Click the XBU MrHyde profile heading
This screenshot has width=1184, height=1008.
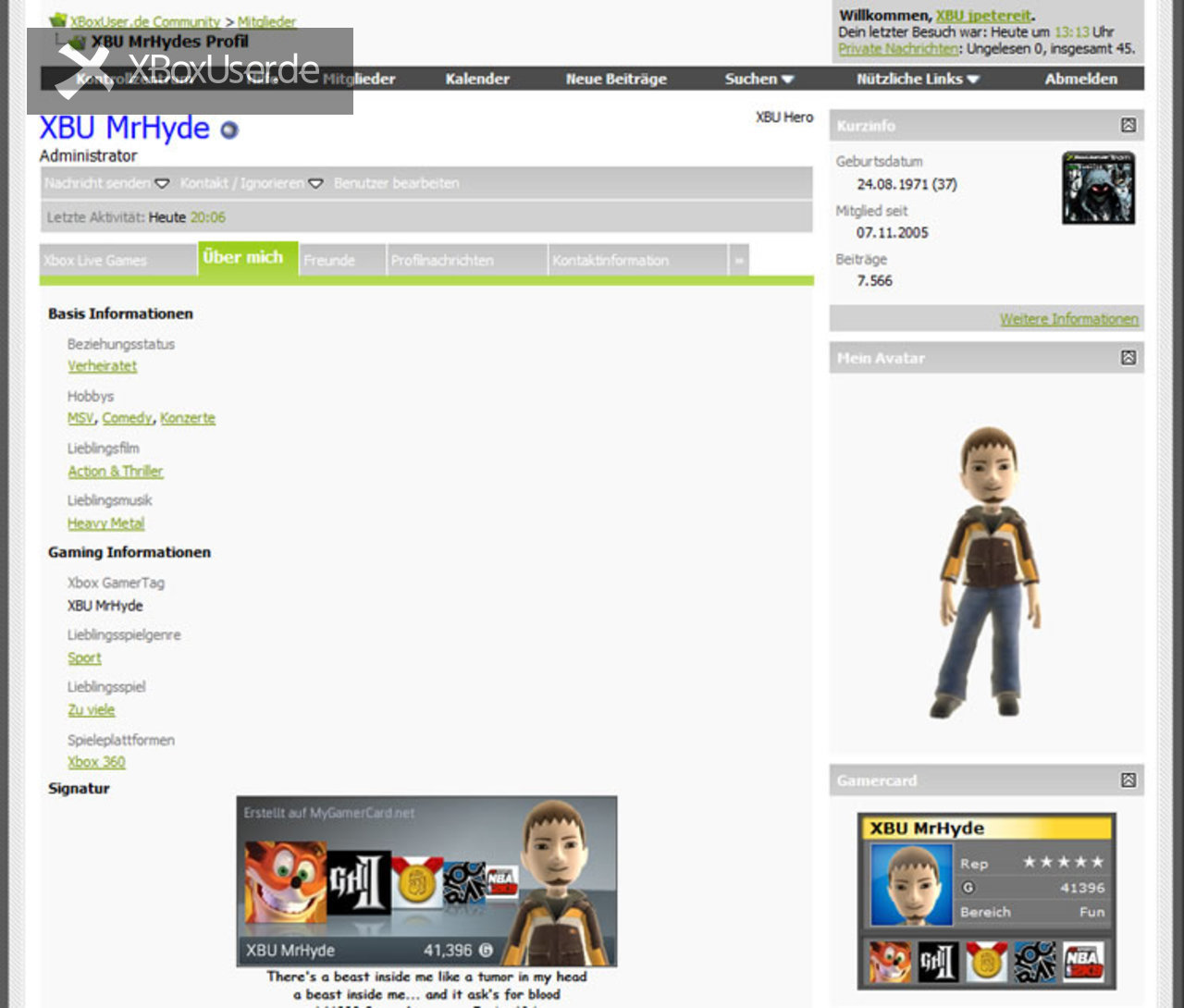pyautogui.click(x=125, y=128)
